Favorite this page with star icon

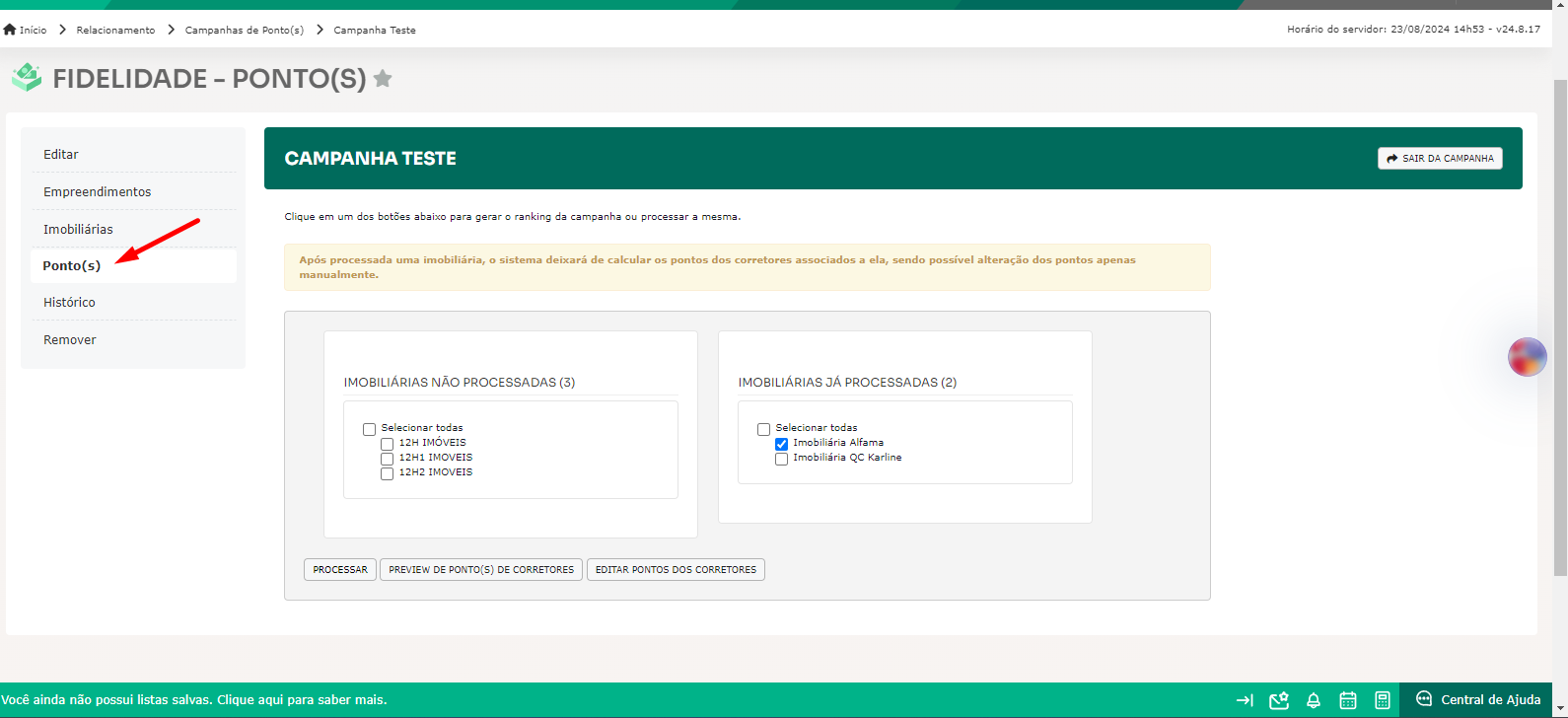point(383,79)
